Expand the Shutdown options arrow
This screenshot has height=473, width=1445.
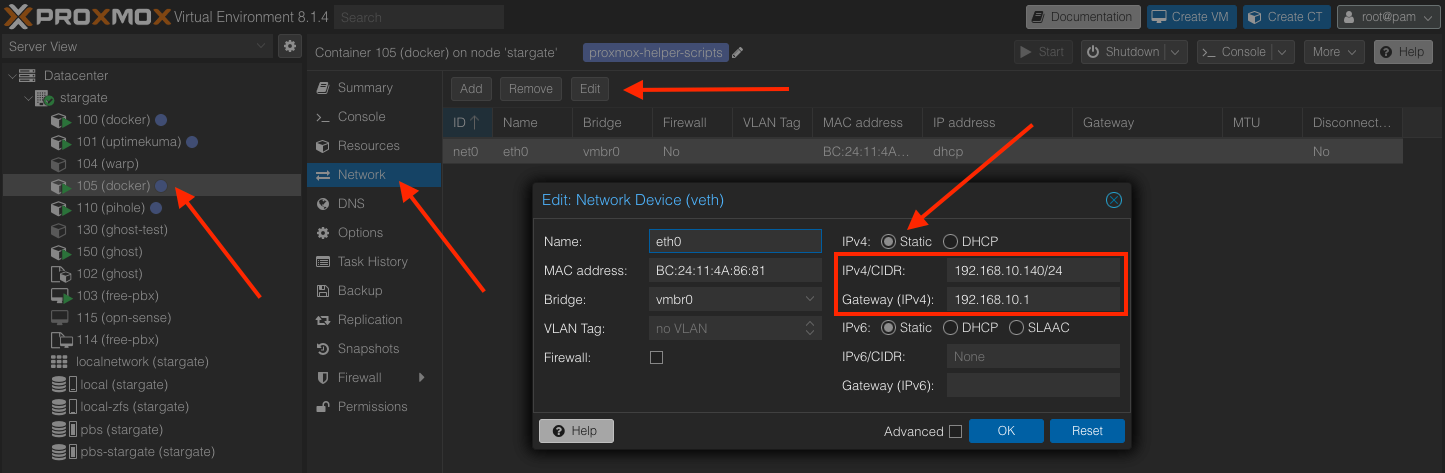point(1177,52)
